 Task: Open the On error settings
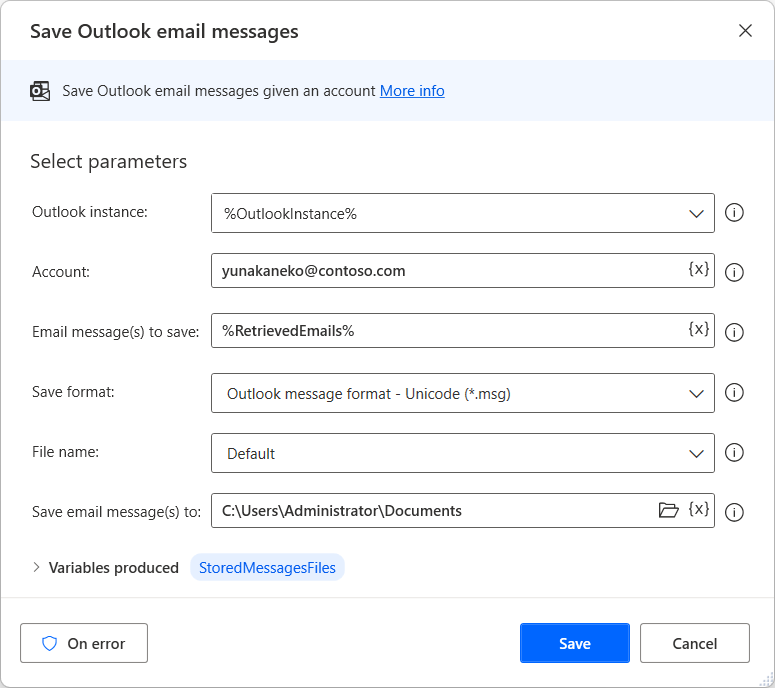pyautogui.click(x=84, y=643)
